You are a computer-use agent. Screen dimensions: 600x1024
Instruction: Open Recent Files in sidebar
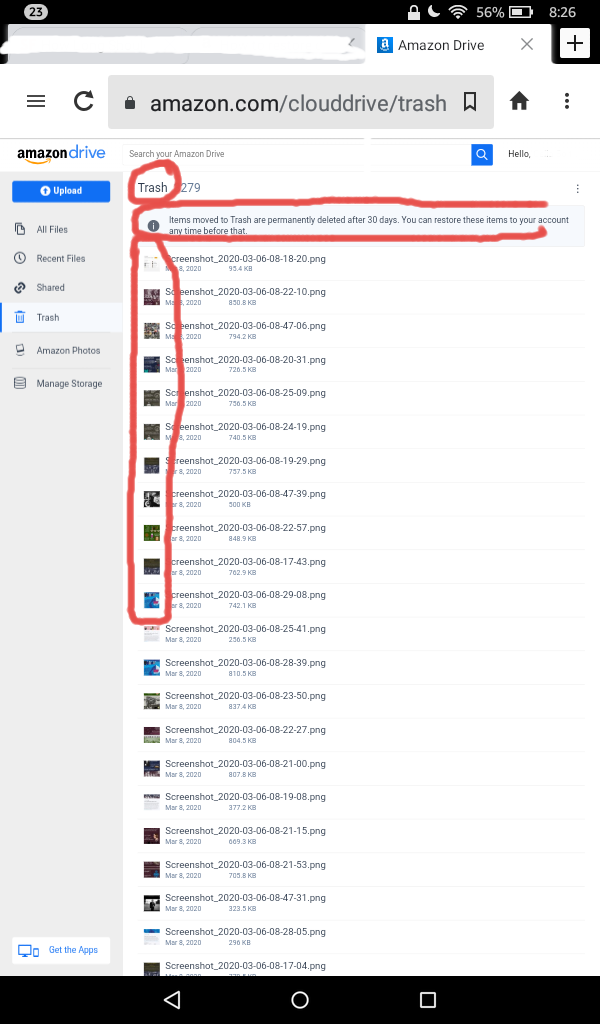(x=60, y=258)
